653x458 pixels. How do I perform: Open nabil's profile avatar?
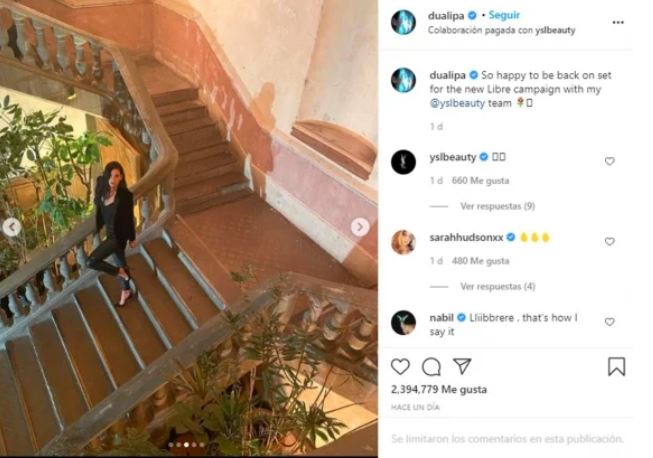pyautogui.click(x=403, y=323)
